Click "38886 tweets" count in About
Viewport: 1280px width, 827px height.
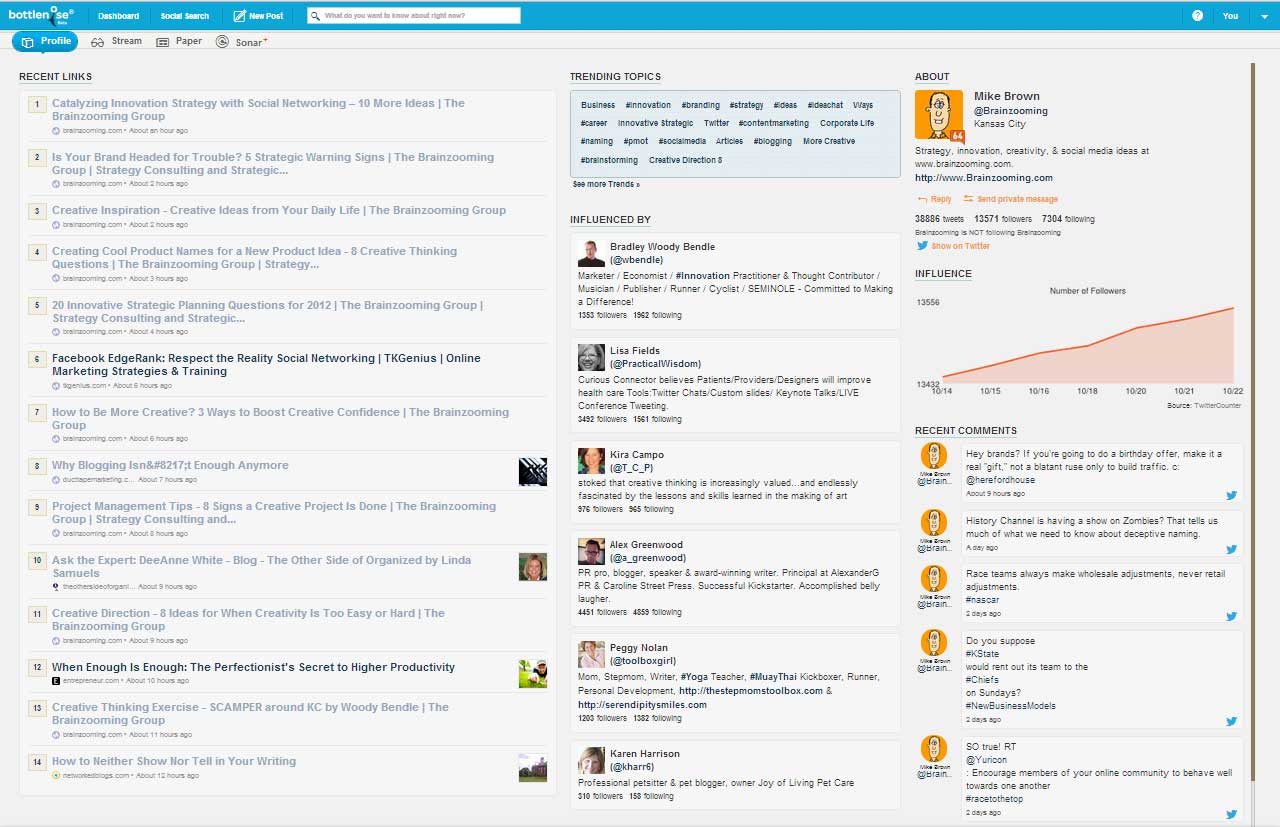939,219
